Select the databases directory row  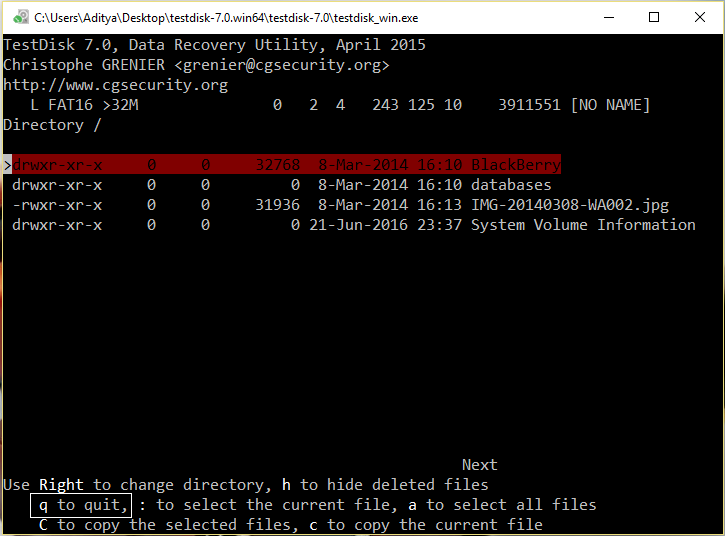(511, 185)
